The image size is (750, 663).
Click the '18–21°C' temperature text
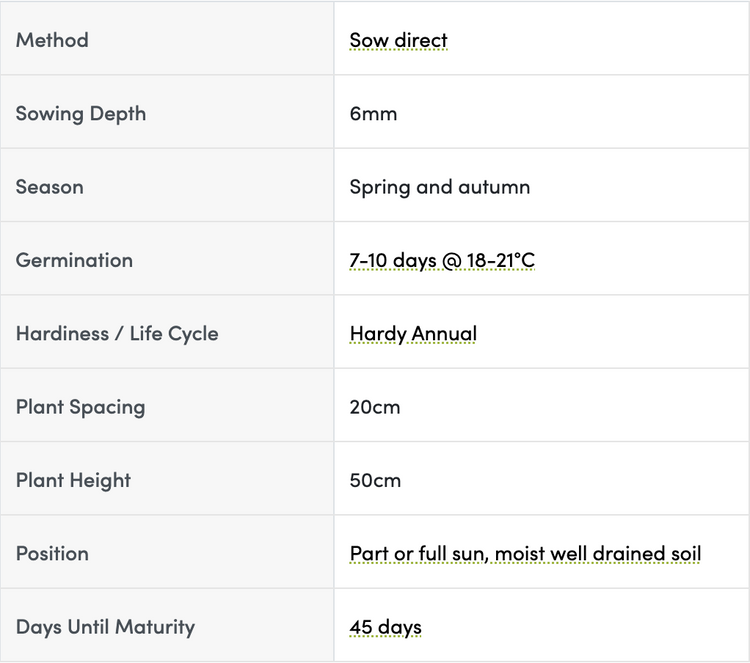(x=501, y=261)
